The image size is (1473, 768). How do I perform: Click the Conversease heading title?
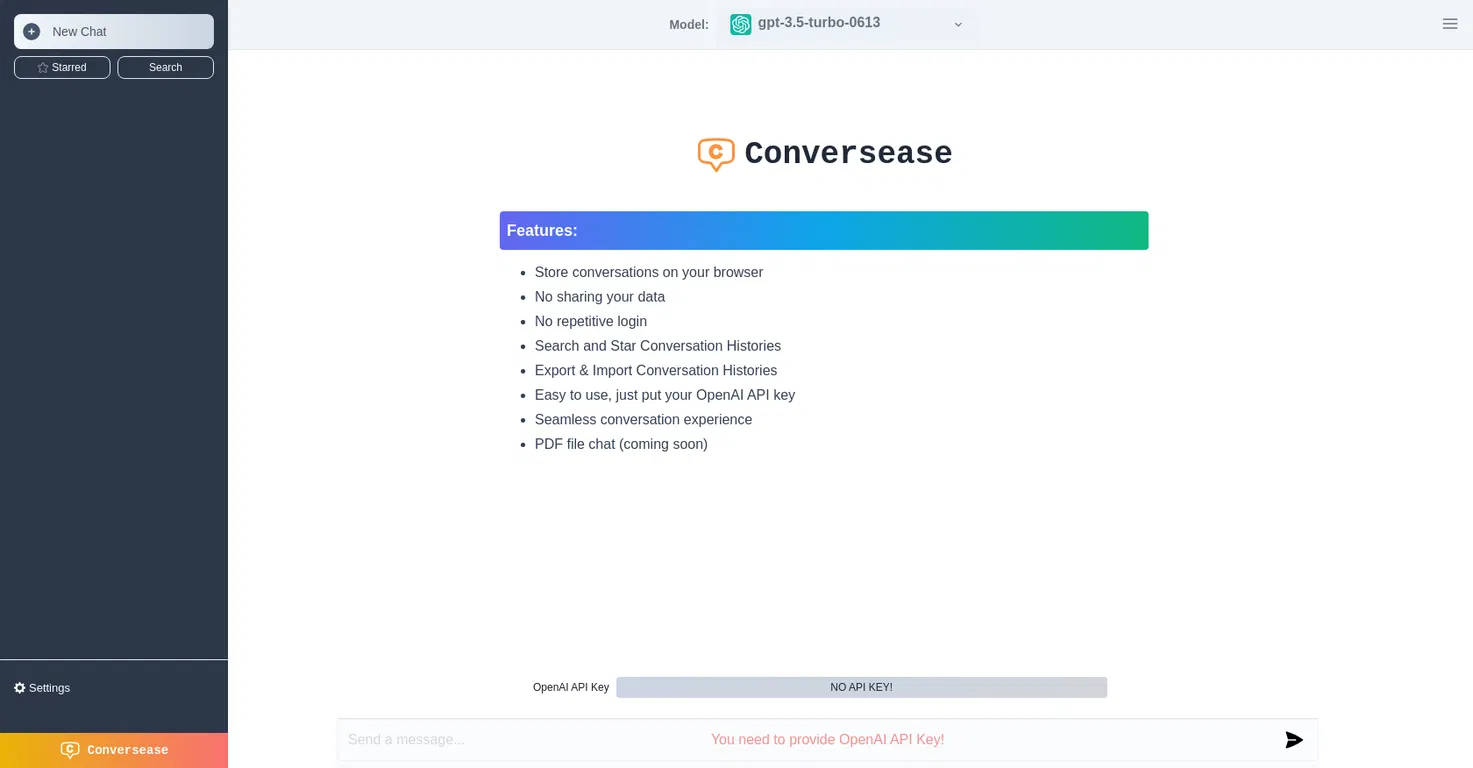tap(848, 154)
